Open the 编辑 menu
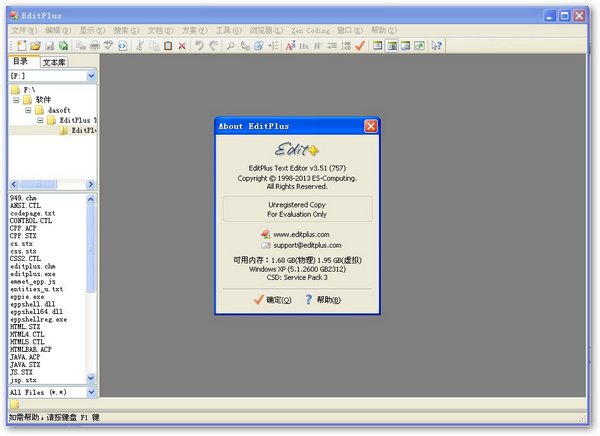Image resolution: width=600 pixels, height=436 pixels. coord(58,30)
